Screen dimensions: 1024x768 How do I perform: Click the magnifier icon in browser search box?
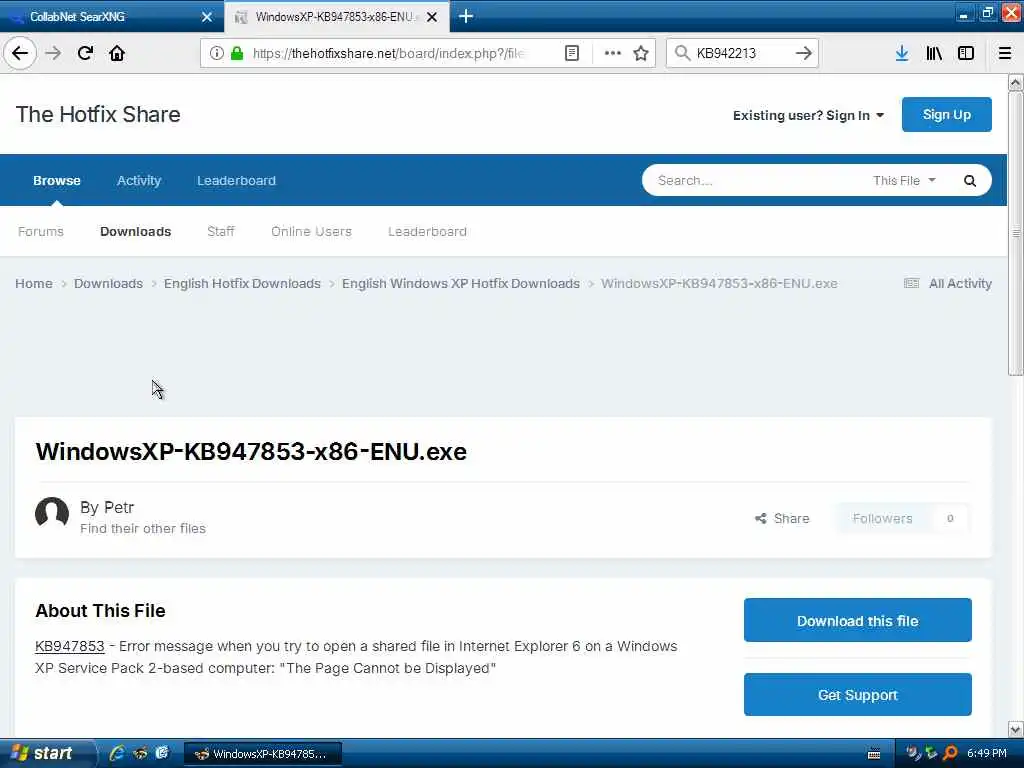click(682, 53)
